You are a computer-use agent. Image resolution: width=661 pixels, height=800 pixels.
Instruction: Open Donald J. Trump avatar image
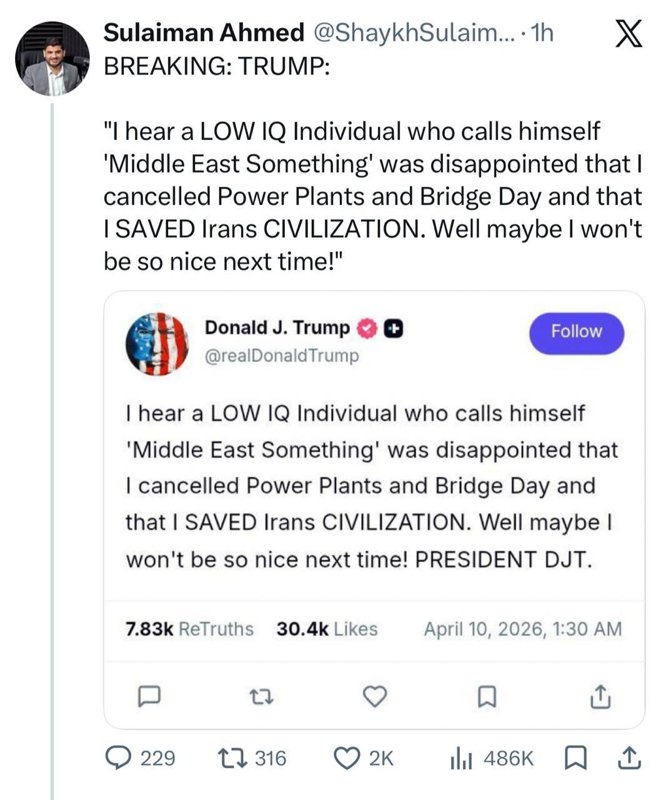tap(157, 344)
